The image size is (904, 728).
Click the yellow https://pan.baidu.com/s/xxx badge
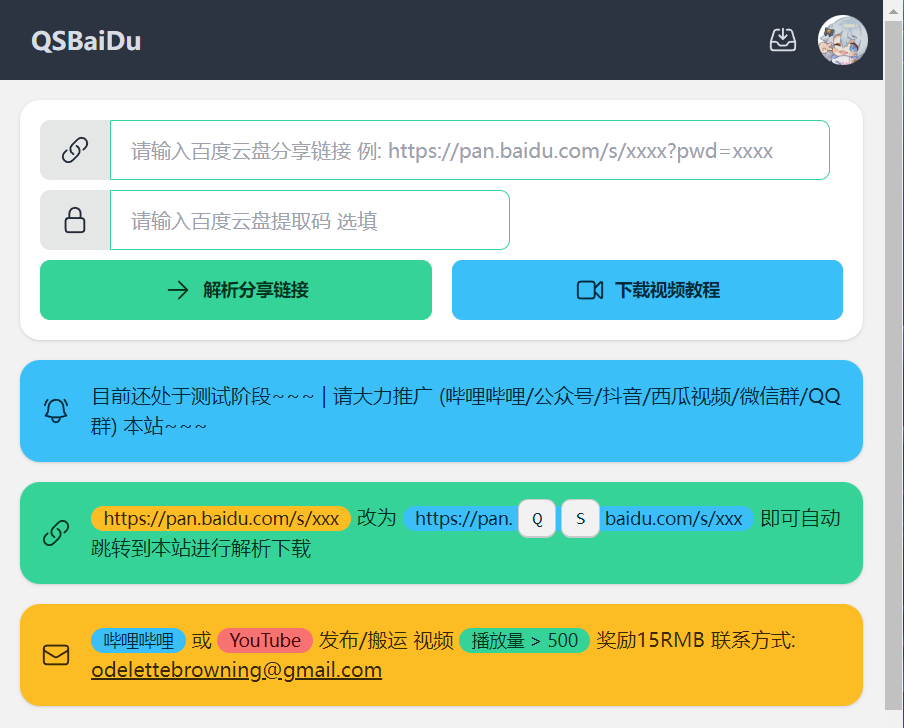[x=221, y=519]
